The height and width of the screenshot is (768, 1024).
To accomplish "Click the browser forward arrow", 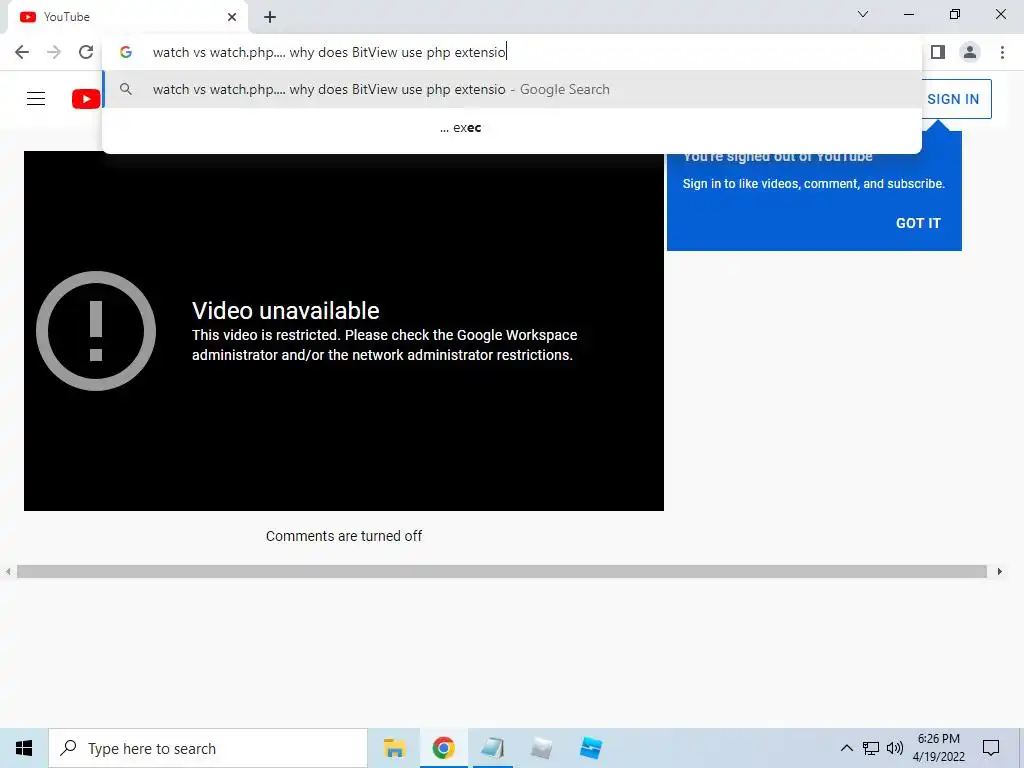I will (x=54, y=52).
